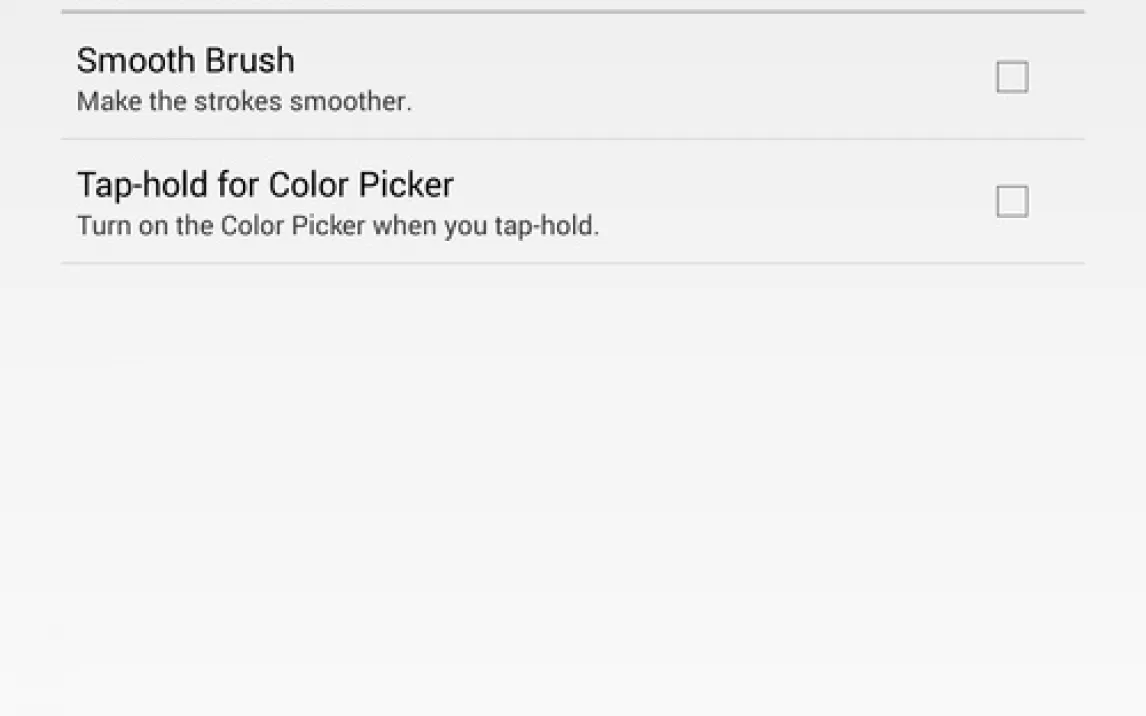Viewport: 1146px width, 716px height.
Task: Tick the square box beside Tap-hold setting
Action: click(1012, 202)
